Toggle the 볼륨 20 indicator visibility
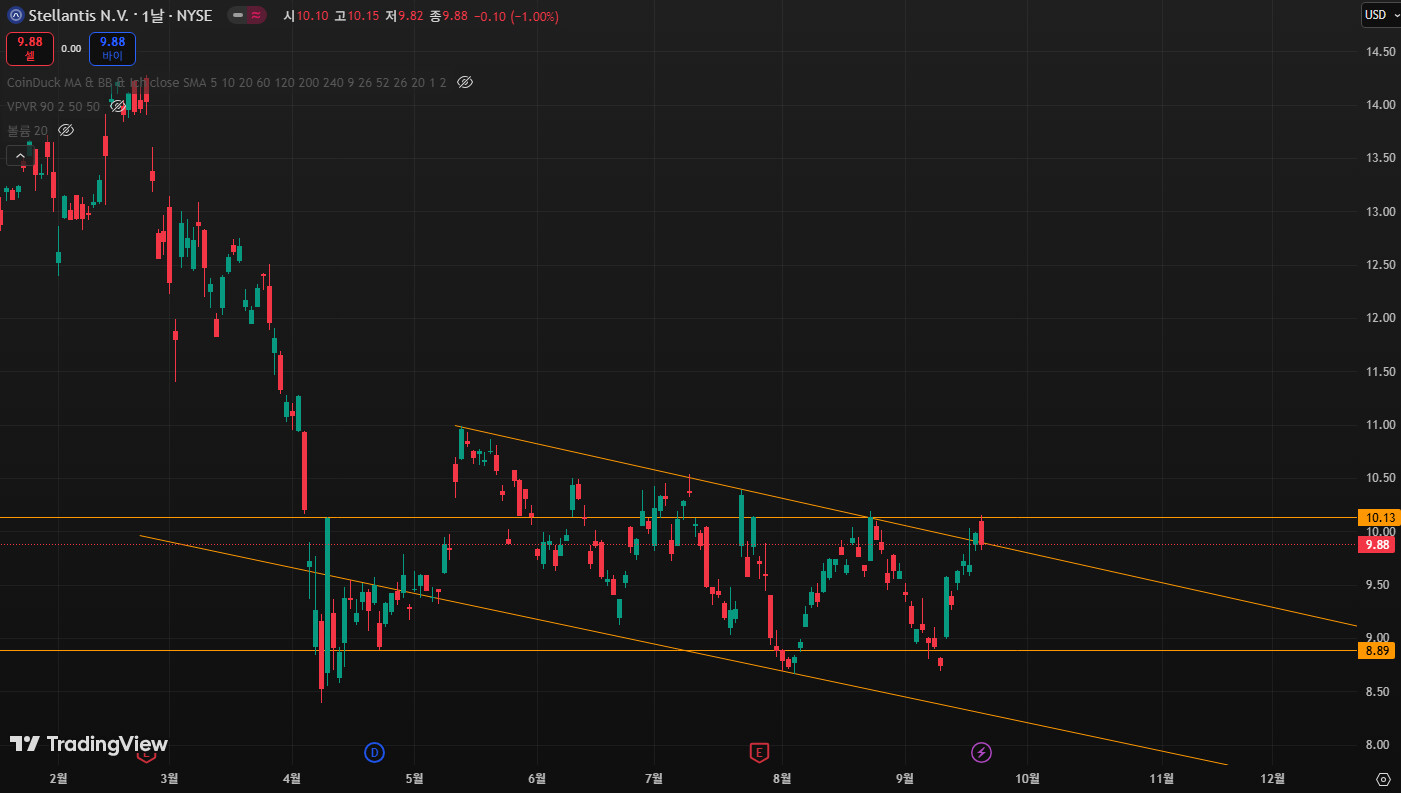 click(66, 130)
